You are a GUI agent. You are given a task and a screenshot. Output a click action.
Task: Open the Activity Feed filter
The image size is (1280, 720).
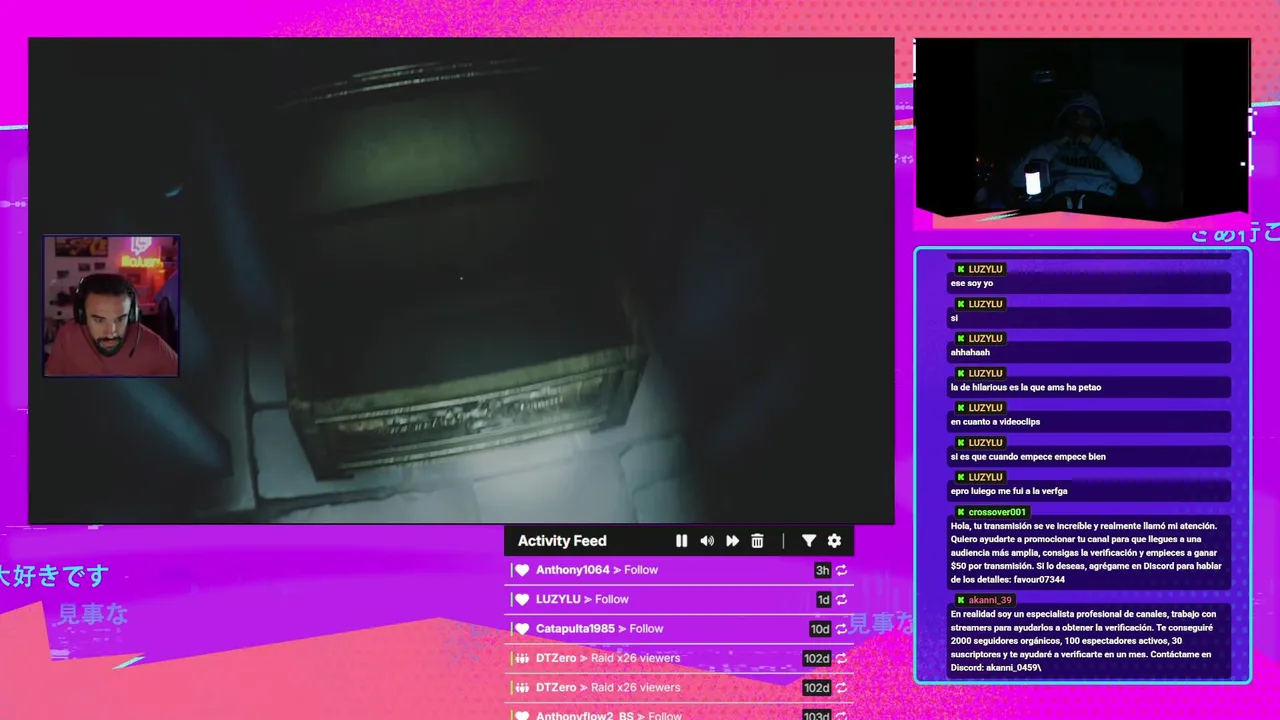[809, 541]
